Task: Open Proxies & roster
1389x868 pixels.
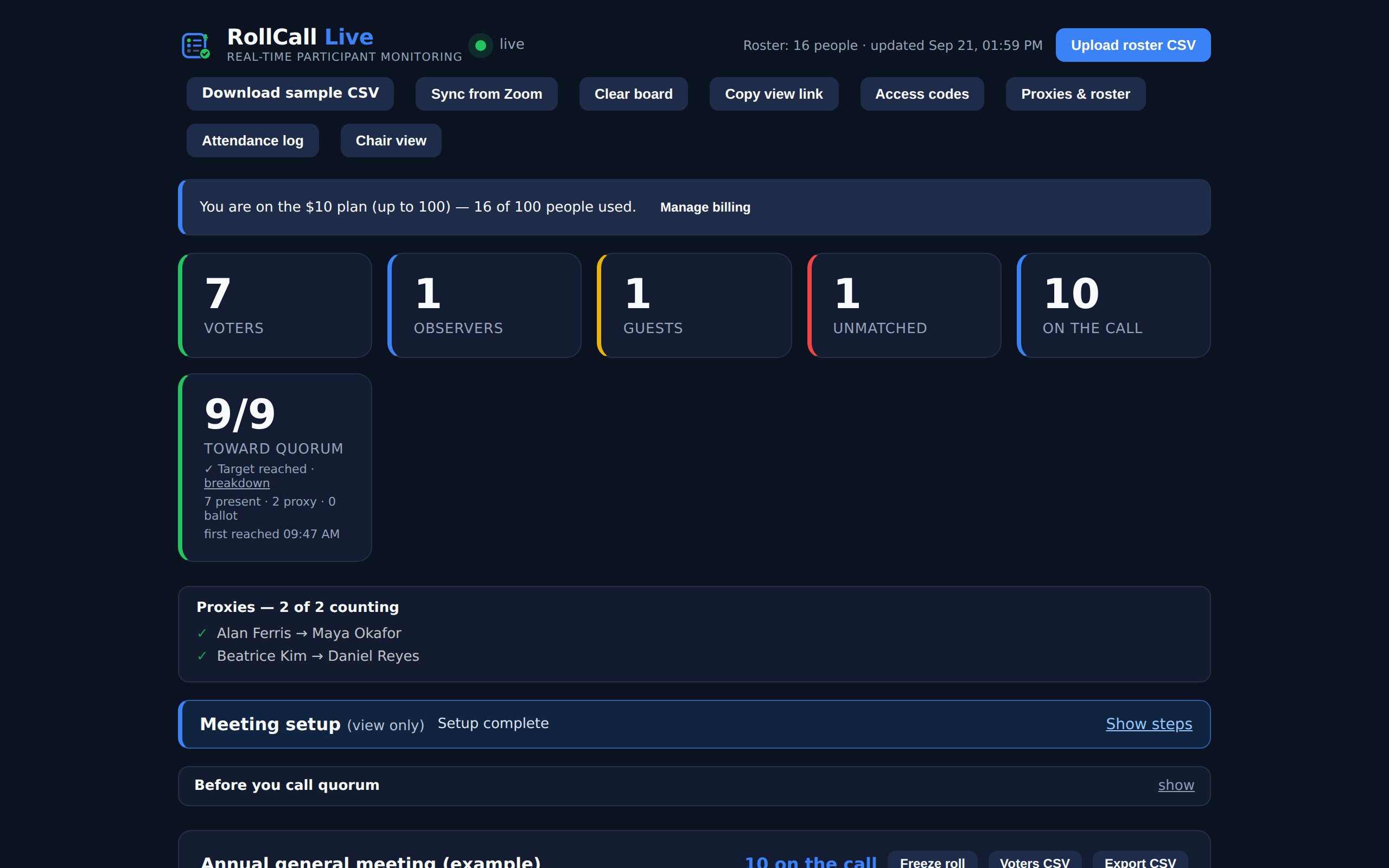Action: tap(1075, 93)
